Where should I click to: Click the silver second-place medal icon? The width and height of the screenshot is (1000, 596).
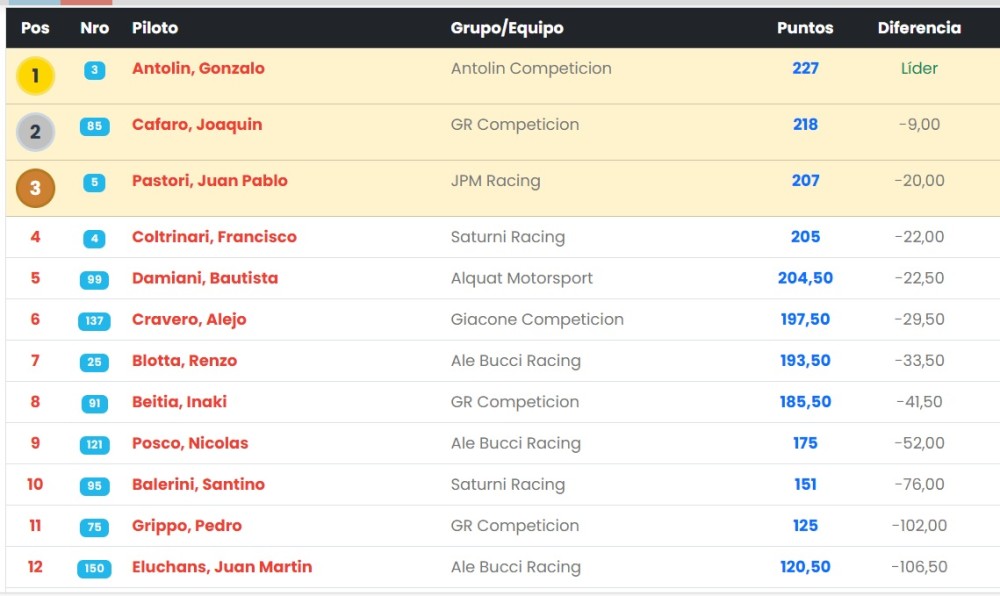click(x=35, y=132)
